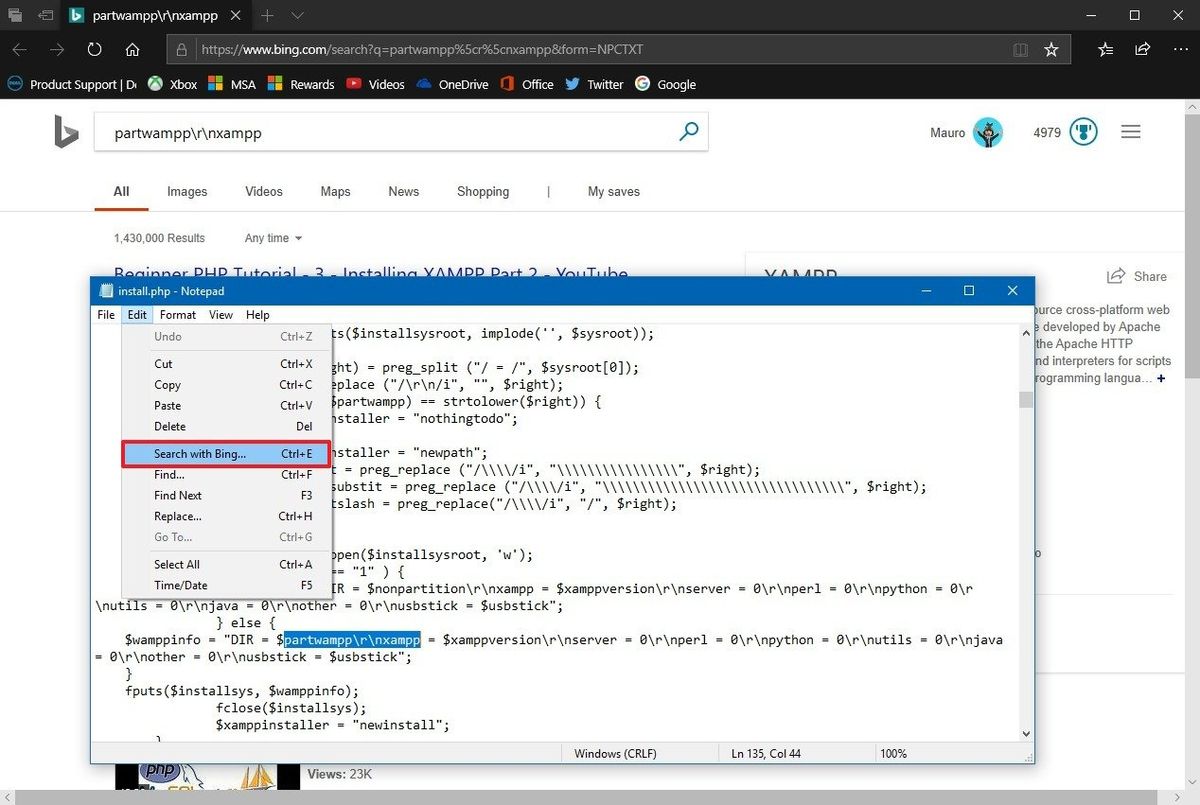
Task: Open the Any time results filter
Action: tap(271, 238)
